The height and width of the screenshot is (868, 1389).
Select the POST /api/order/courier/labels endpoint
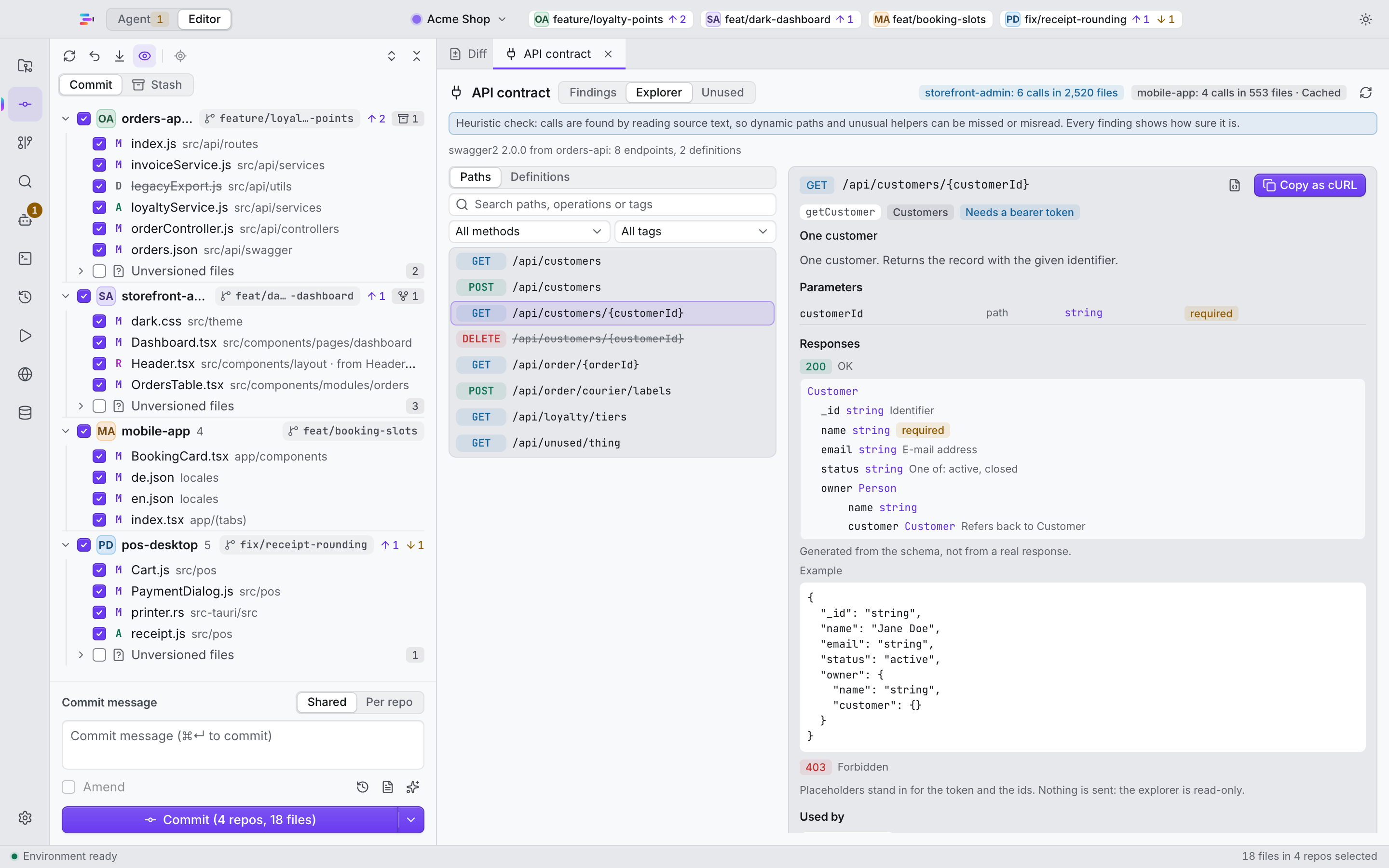[x=612, y=391]
